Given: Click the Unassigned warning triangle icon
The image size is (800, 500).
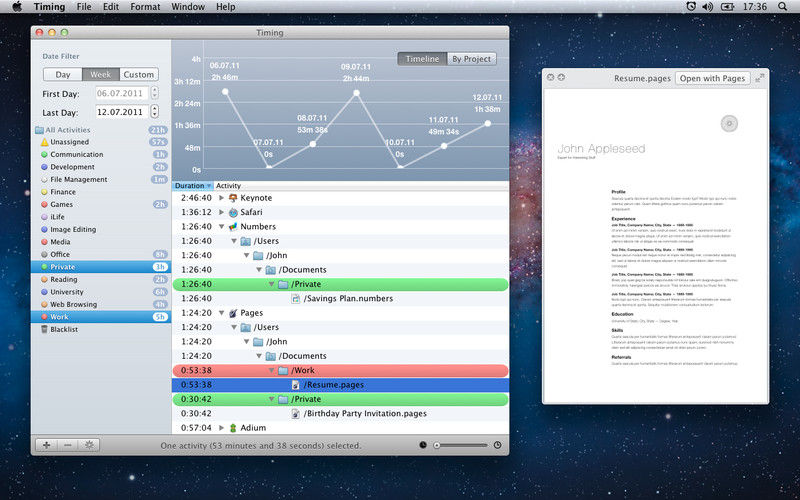Looking at the screenshot, I should 44,142.
